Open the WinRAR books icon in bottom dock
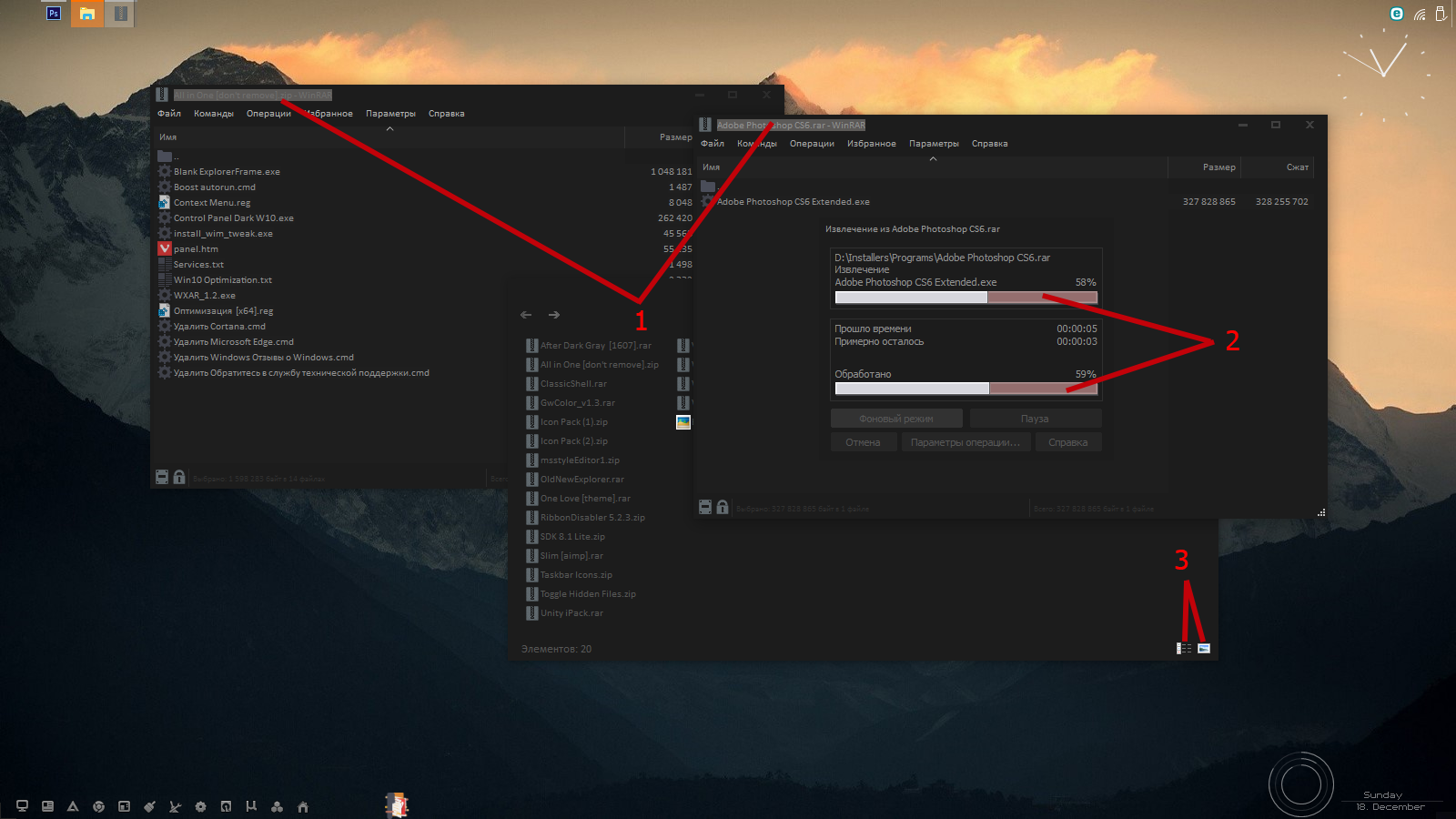The height and width of the screenshot is (819, 1456). click(397, 804)
